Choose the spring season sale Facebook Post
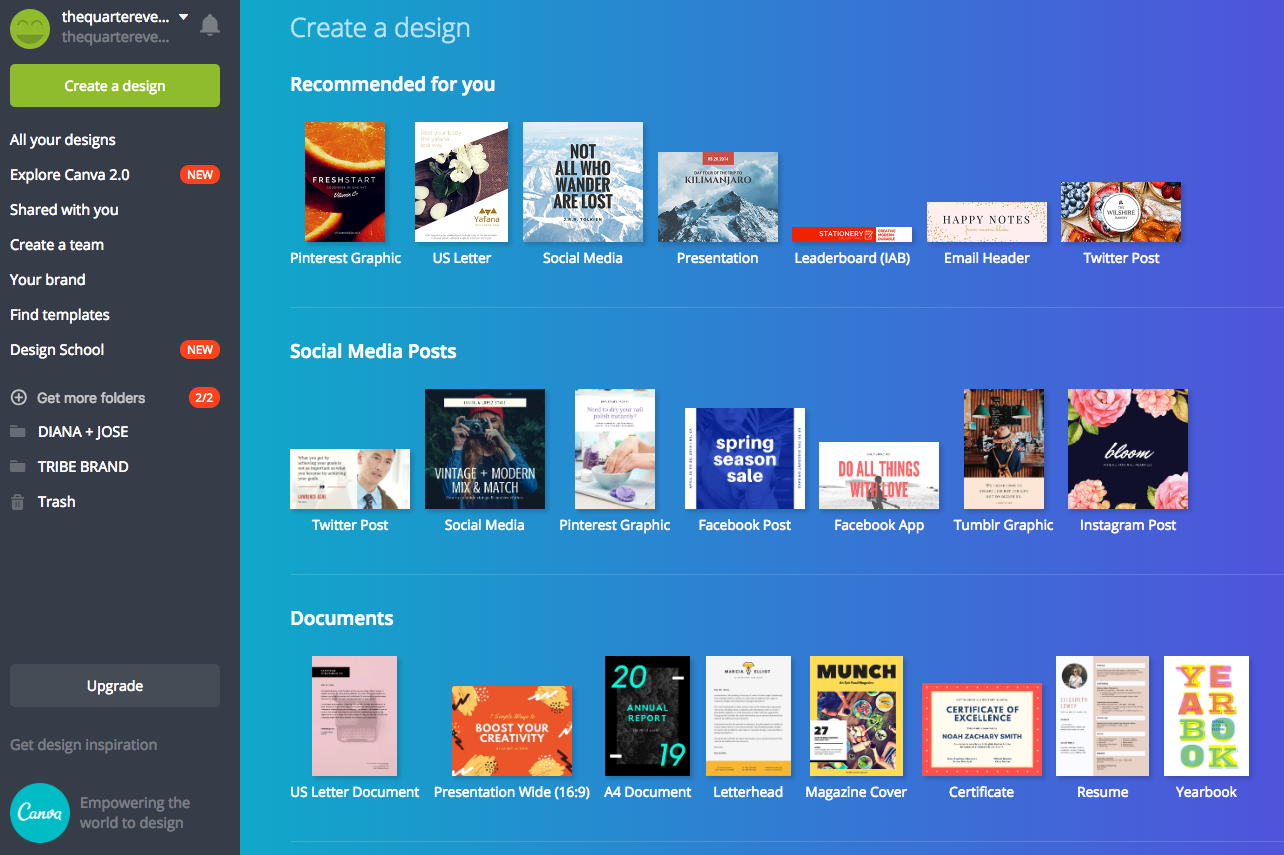Viewport: 1284px width, 855px height. [745, 458]
